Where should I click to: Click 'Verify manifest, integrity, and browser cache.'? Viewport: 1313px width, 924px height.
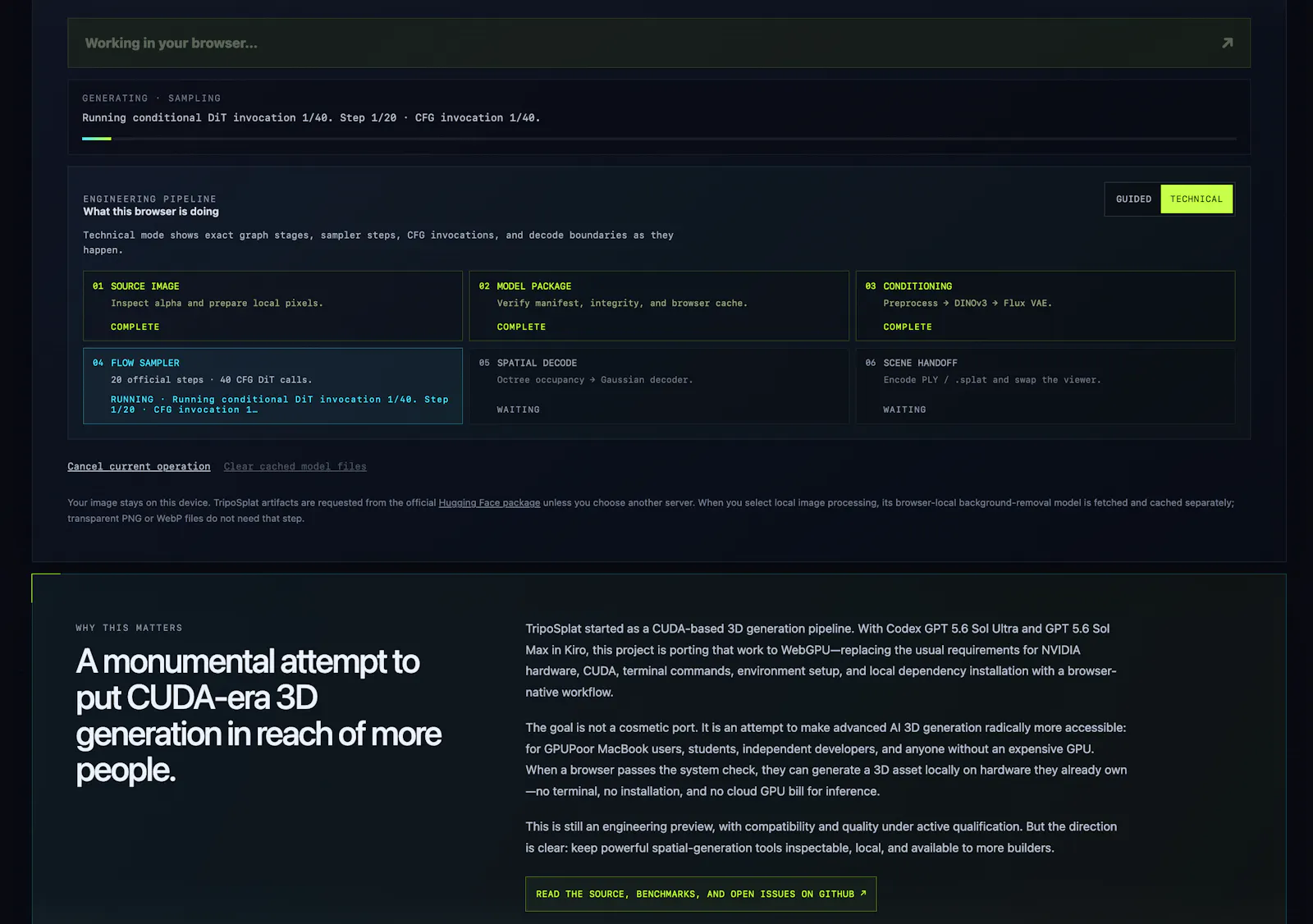point(622,303)
